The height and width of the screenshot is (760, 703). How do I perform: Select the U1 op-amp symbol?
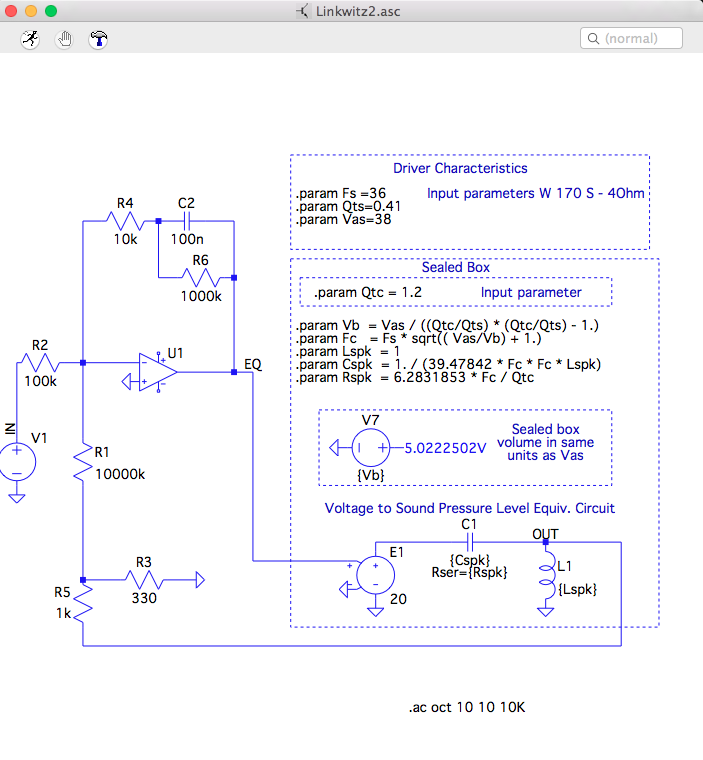click(158, 371)
